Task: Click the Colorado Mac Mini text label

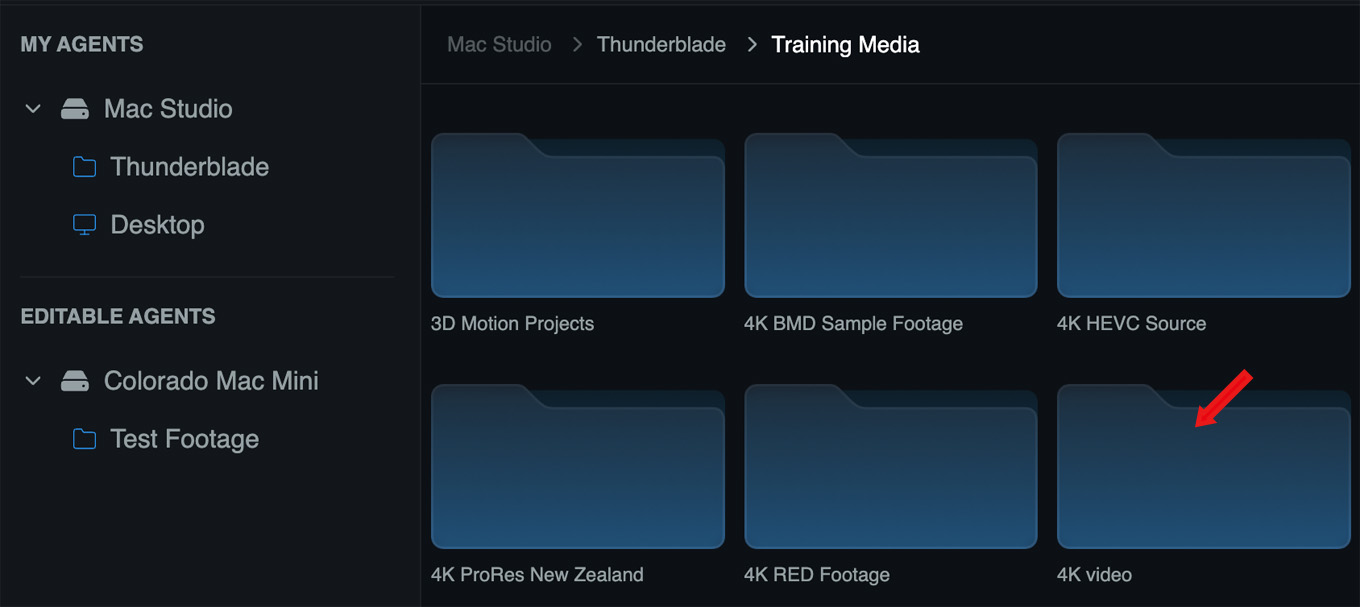Action: pos(211,381)
